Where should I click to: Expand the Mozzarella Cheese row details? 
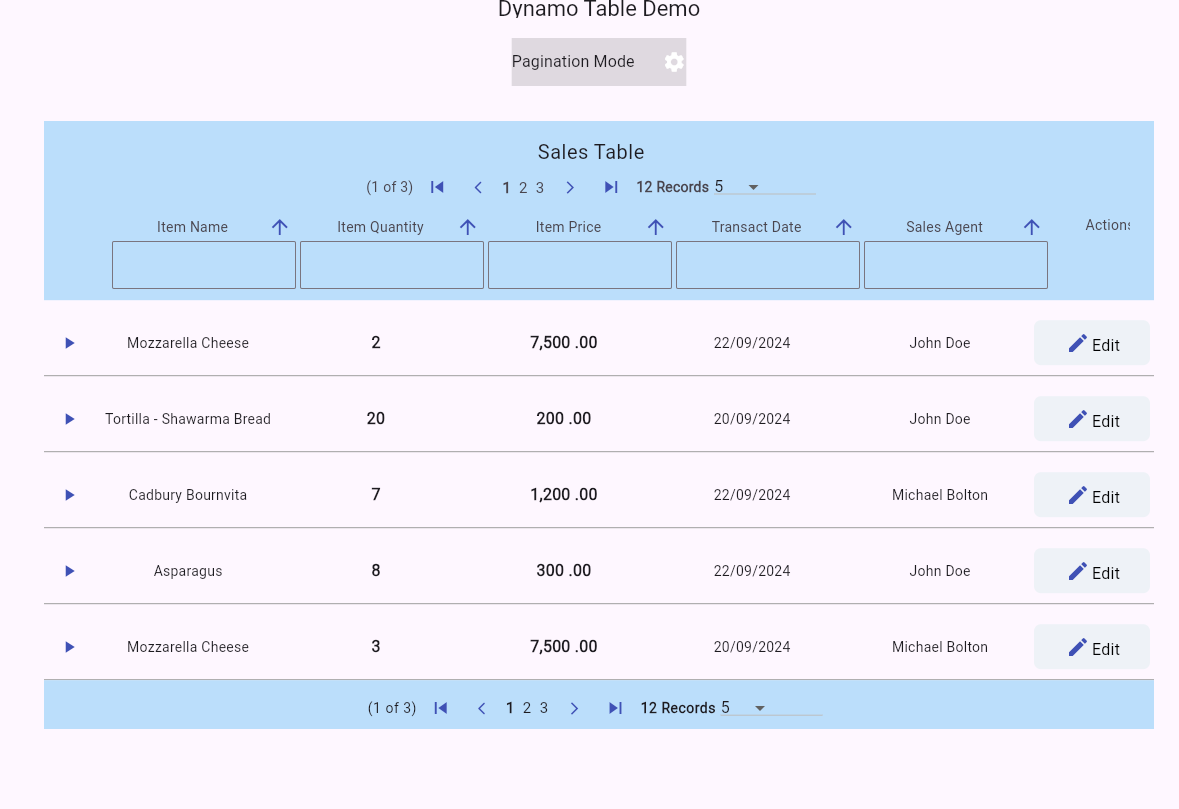[x=69, y=343]
